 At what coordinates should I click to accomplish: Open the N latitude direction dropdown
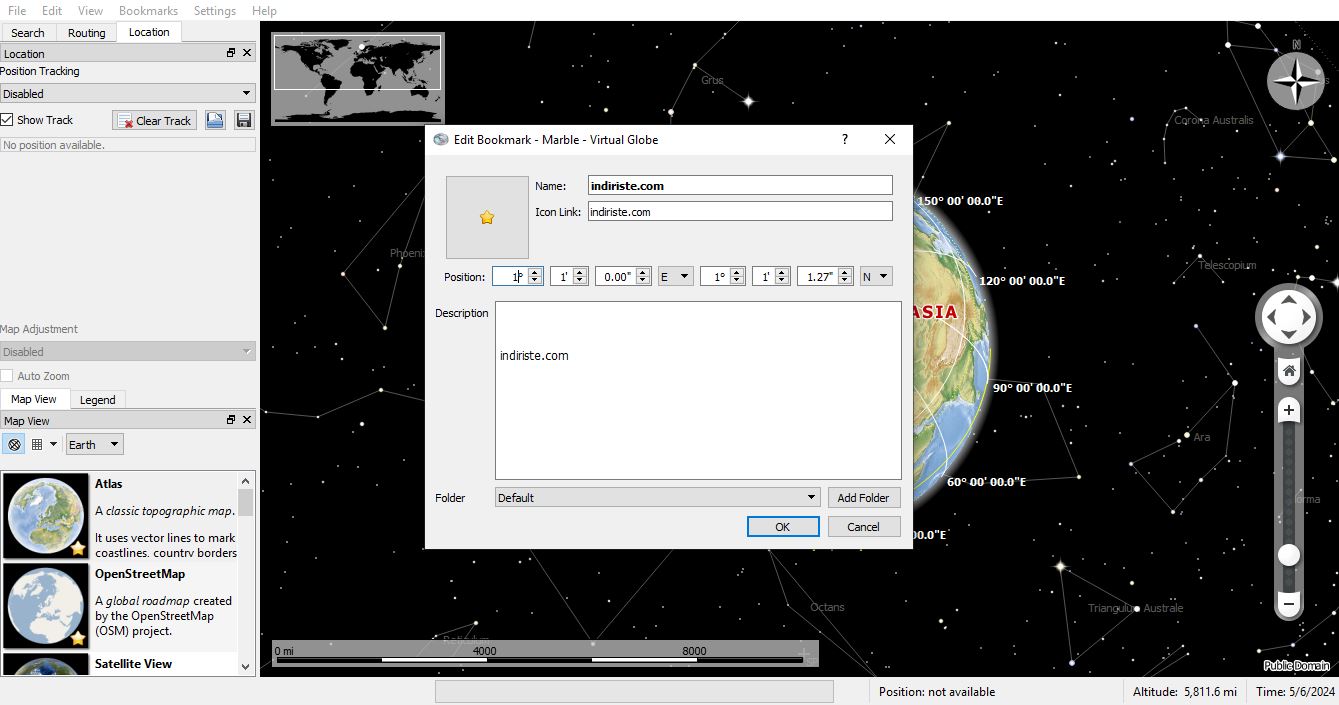click(x=876, y=277)
